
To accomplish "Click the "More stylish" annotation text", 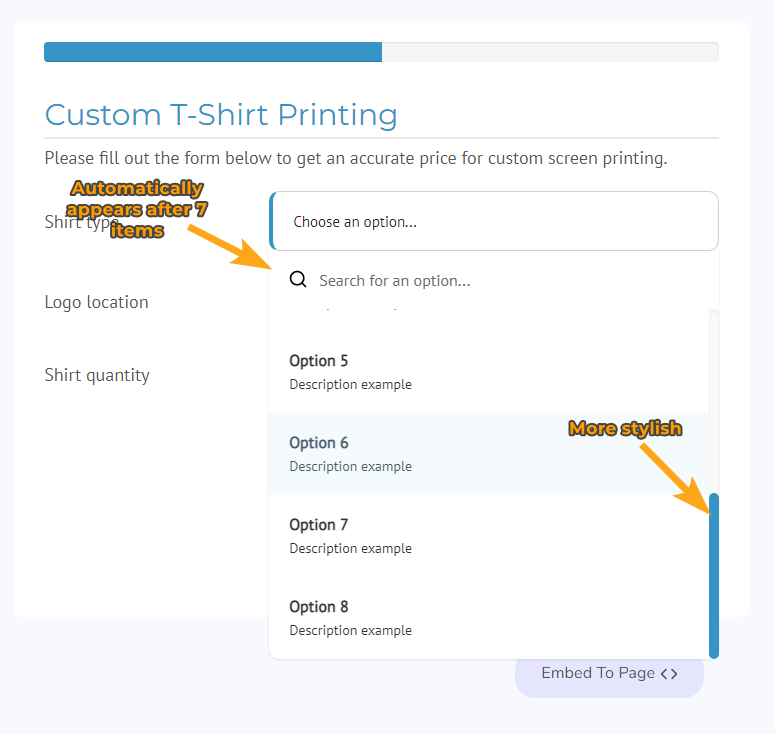I will [625, 428].
